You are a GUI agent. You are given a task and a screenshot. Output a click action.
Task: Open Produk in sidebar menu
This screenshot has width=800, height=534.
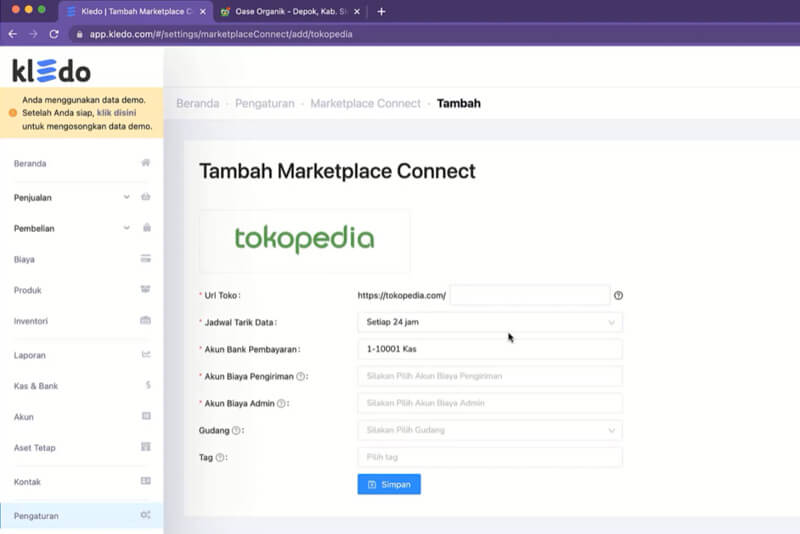coord(82,290)
